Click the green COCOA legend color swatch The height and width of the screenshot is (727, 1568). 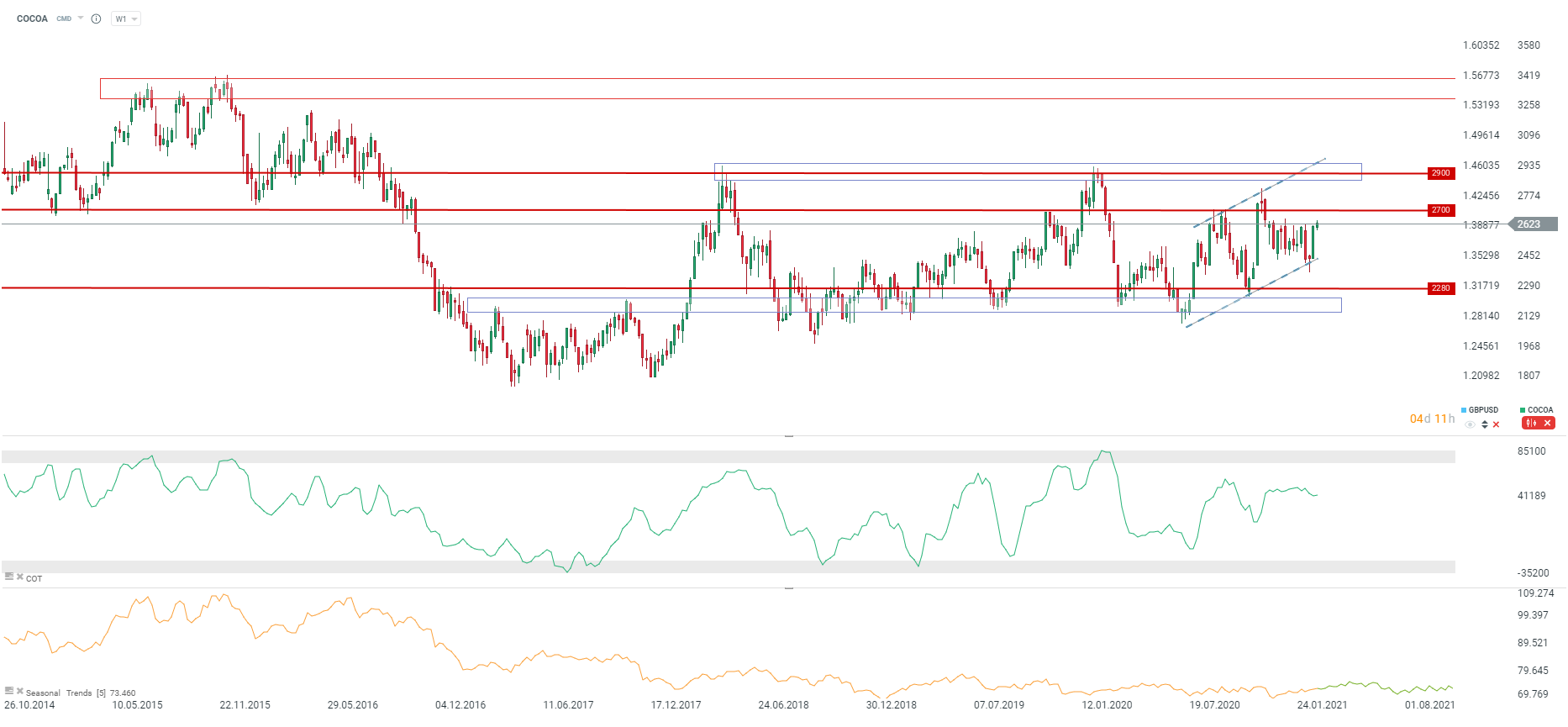[1523, 410]
